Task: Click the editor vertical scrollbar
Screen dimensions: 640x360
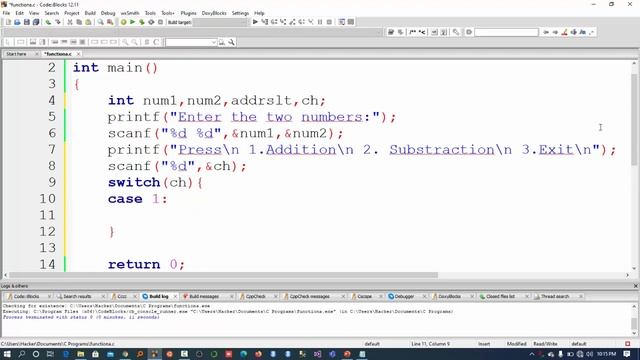Action: tap(634, 119)
